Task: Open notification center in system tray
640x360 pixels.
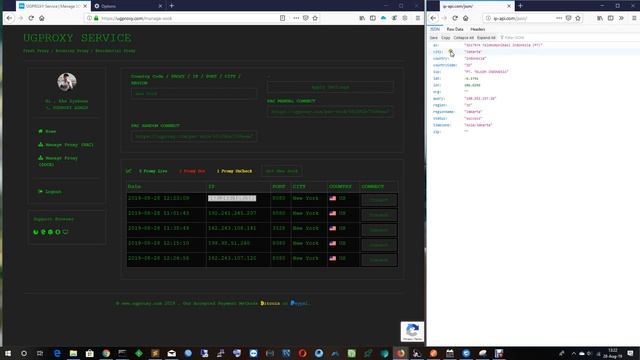Action: click(631, 353)
